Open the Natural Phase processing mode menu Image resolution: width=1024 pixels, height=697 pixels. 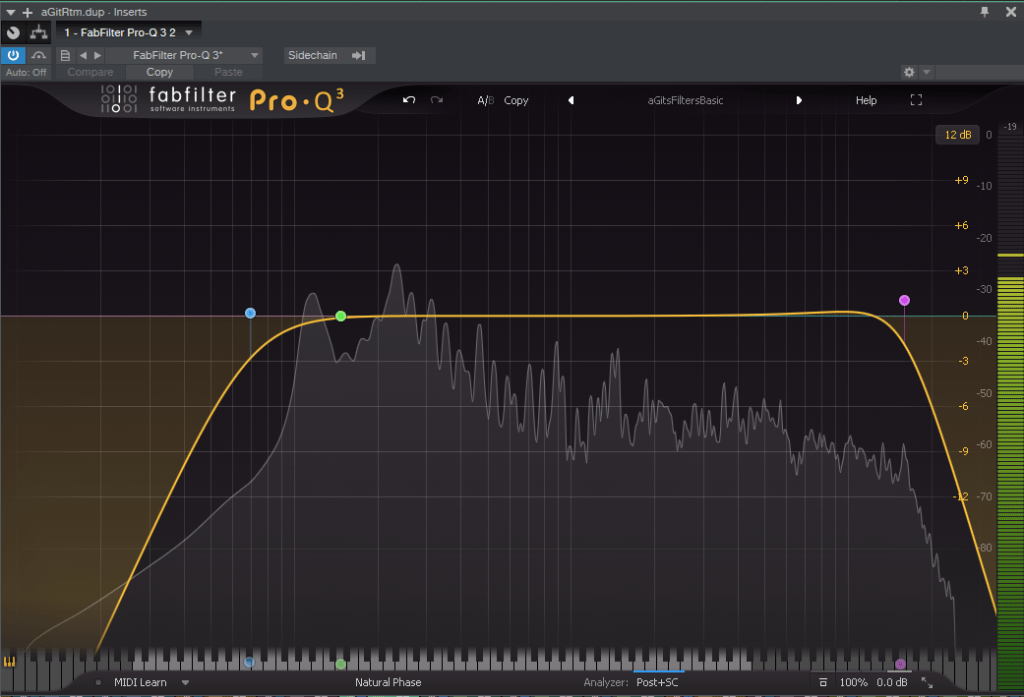tap(388, 682)
